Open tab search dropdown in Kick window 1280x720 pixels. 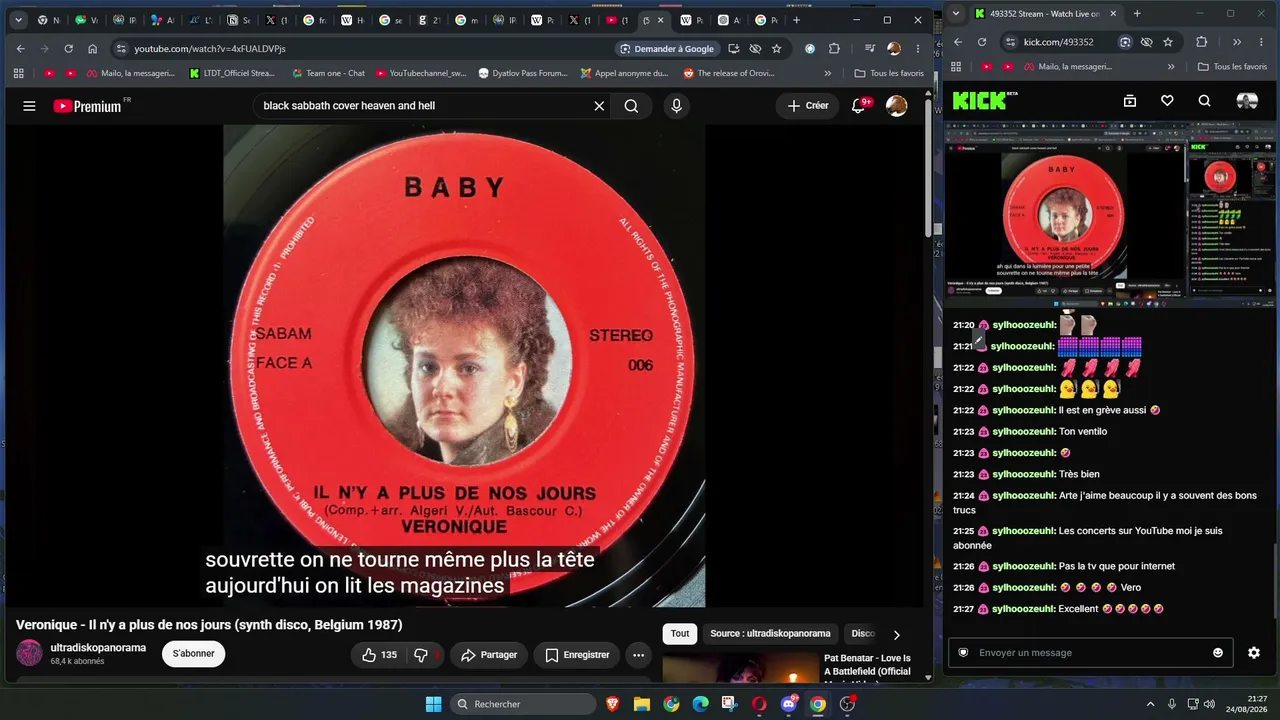click(x=956, y=14)
